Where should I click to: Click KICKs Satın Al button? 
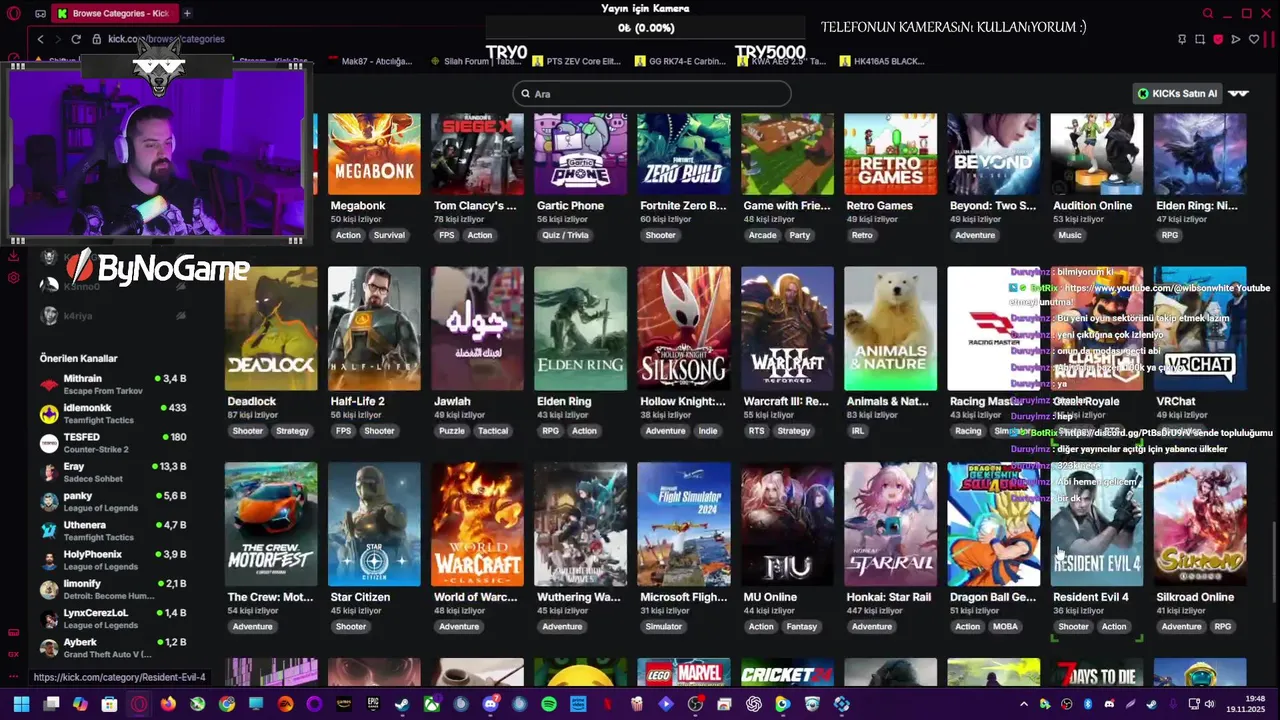[1178, 94]
